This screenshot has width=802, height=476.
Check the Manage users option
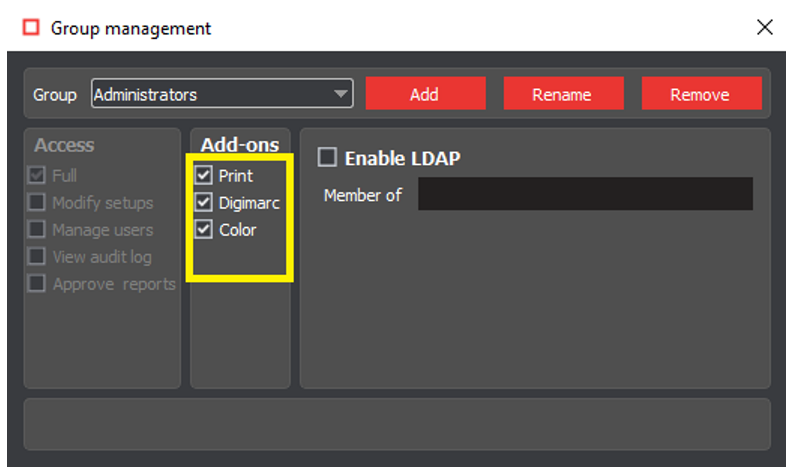tap(37, 229)
